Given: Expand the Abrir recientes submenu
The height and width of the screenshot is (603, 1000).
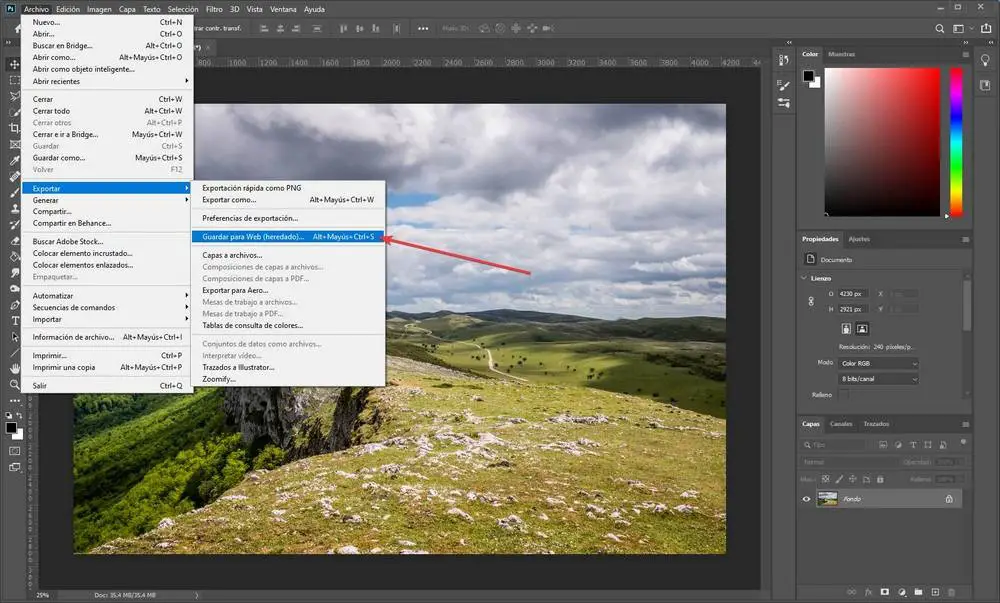Looking at the screenshot, I should point(107,82).
